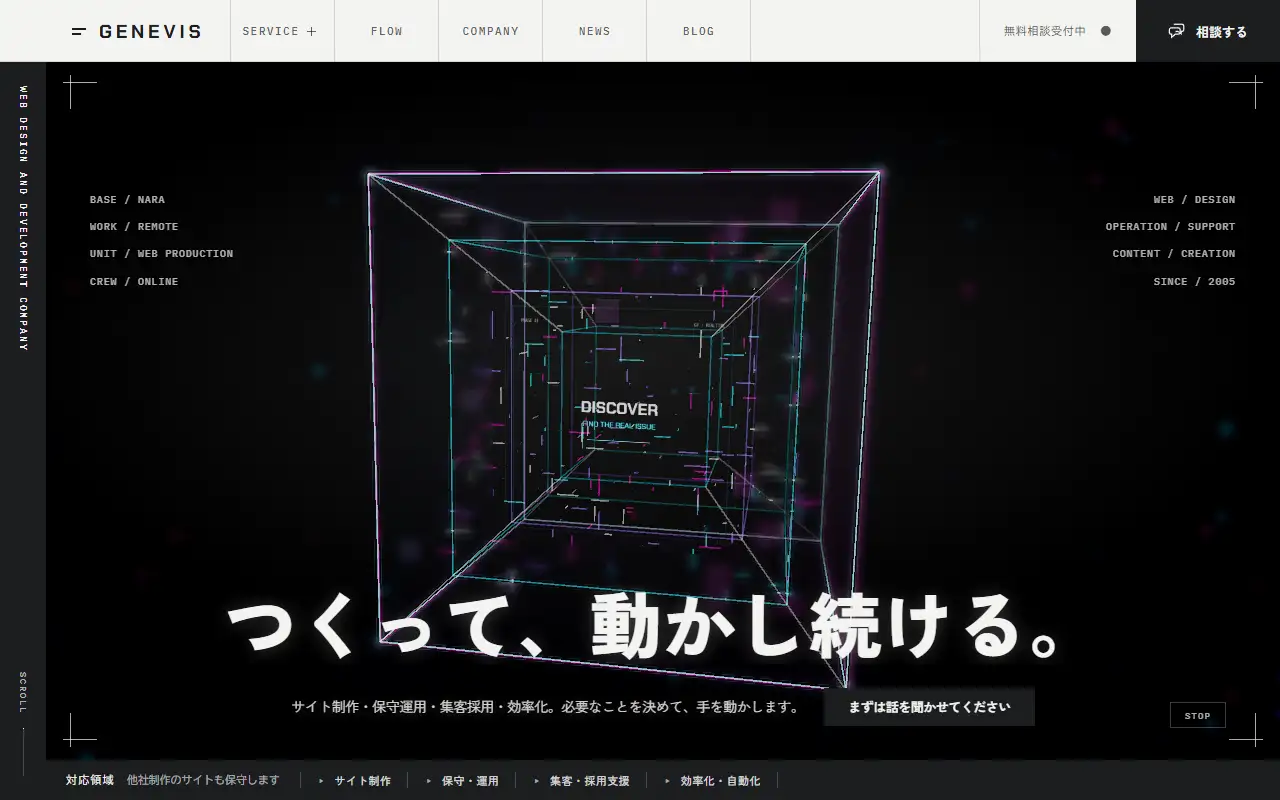1280x800 pixels.
Task: Open the サイト制作 link
Action: click(363, 781)
